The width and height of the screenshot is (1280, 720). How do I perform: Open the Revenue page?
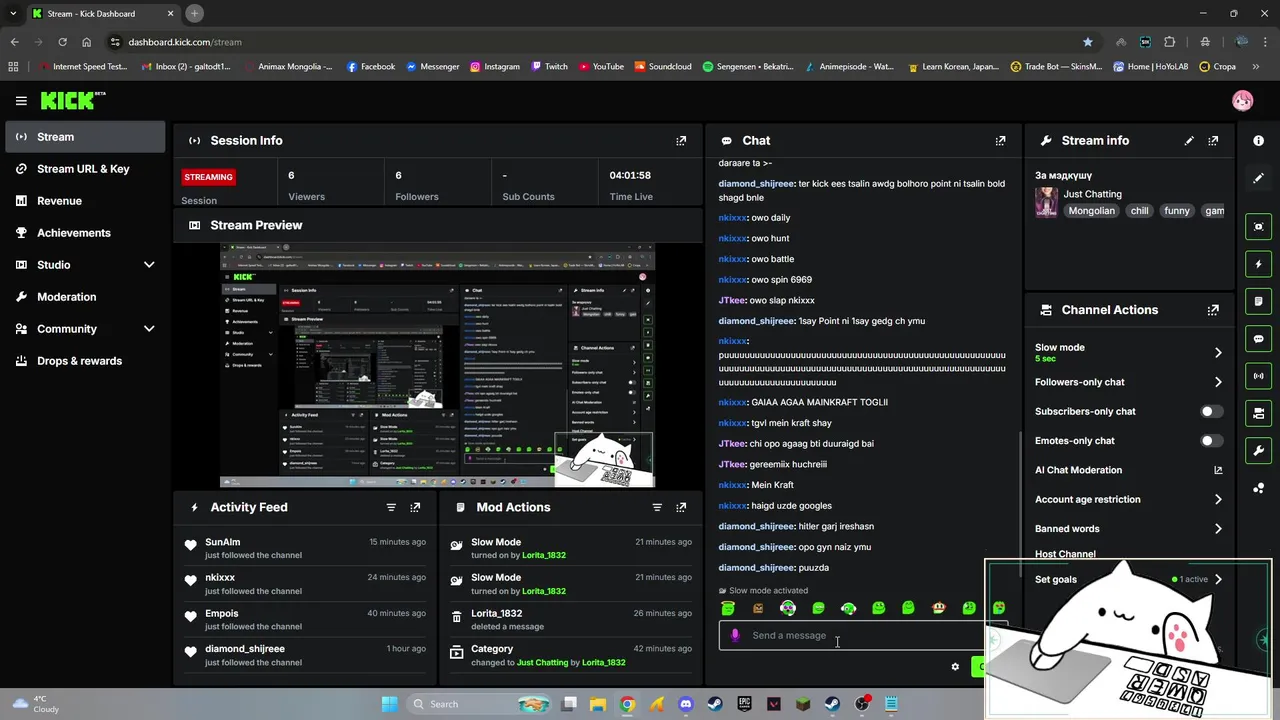click(x=85, y=201)
